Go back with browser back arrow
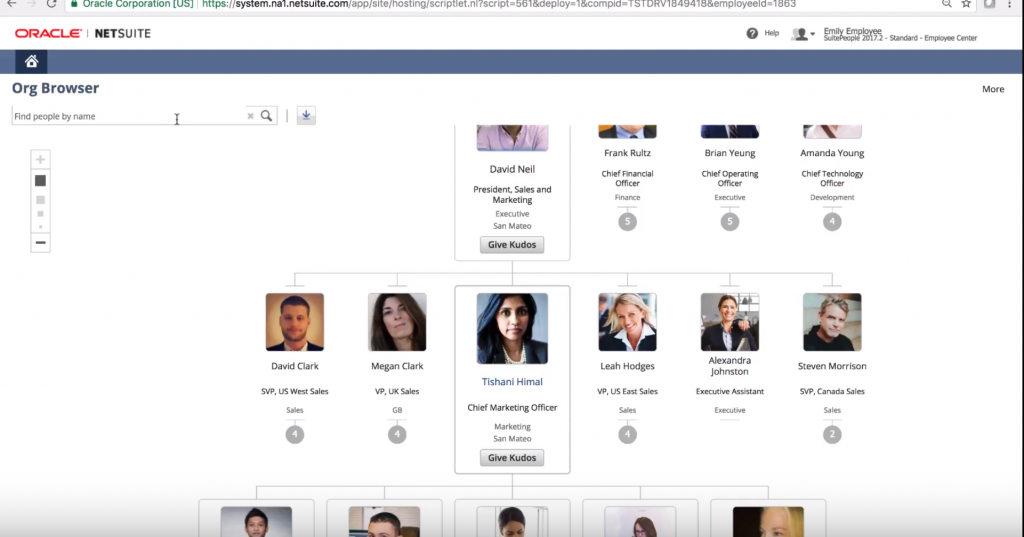The width and height of the screenshot is (1024, 537). click(12, 4)
